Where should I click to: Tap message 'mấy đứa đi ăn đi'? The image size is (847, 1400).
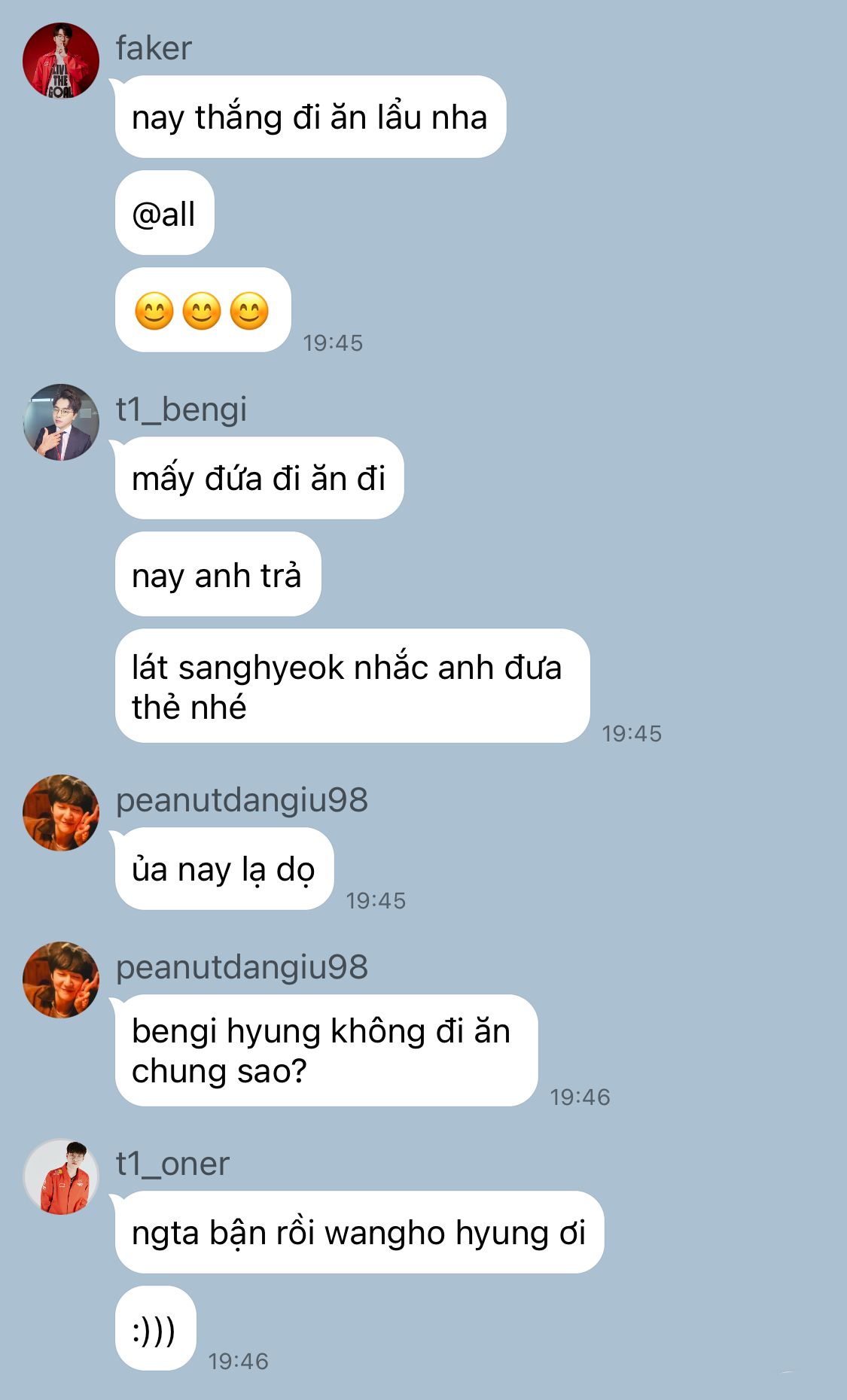pyautogui.click(x=259, y=478)
